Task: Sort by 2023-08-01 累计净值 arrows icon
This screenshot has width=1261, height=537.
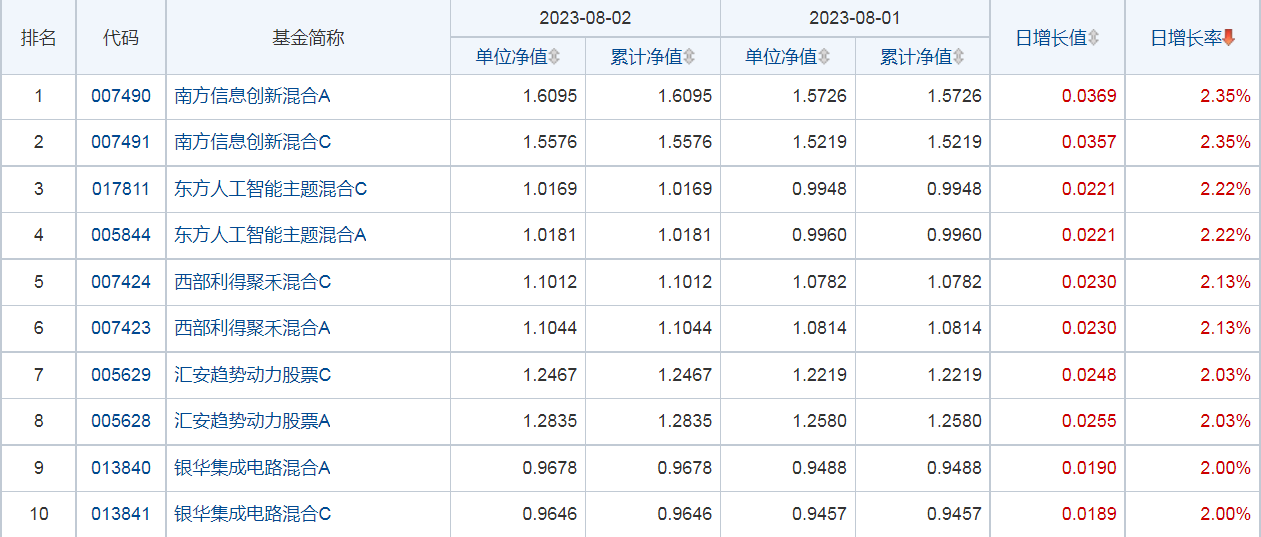Action: click(x=959, y=57)
